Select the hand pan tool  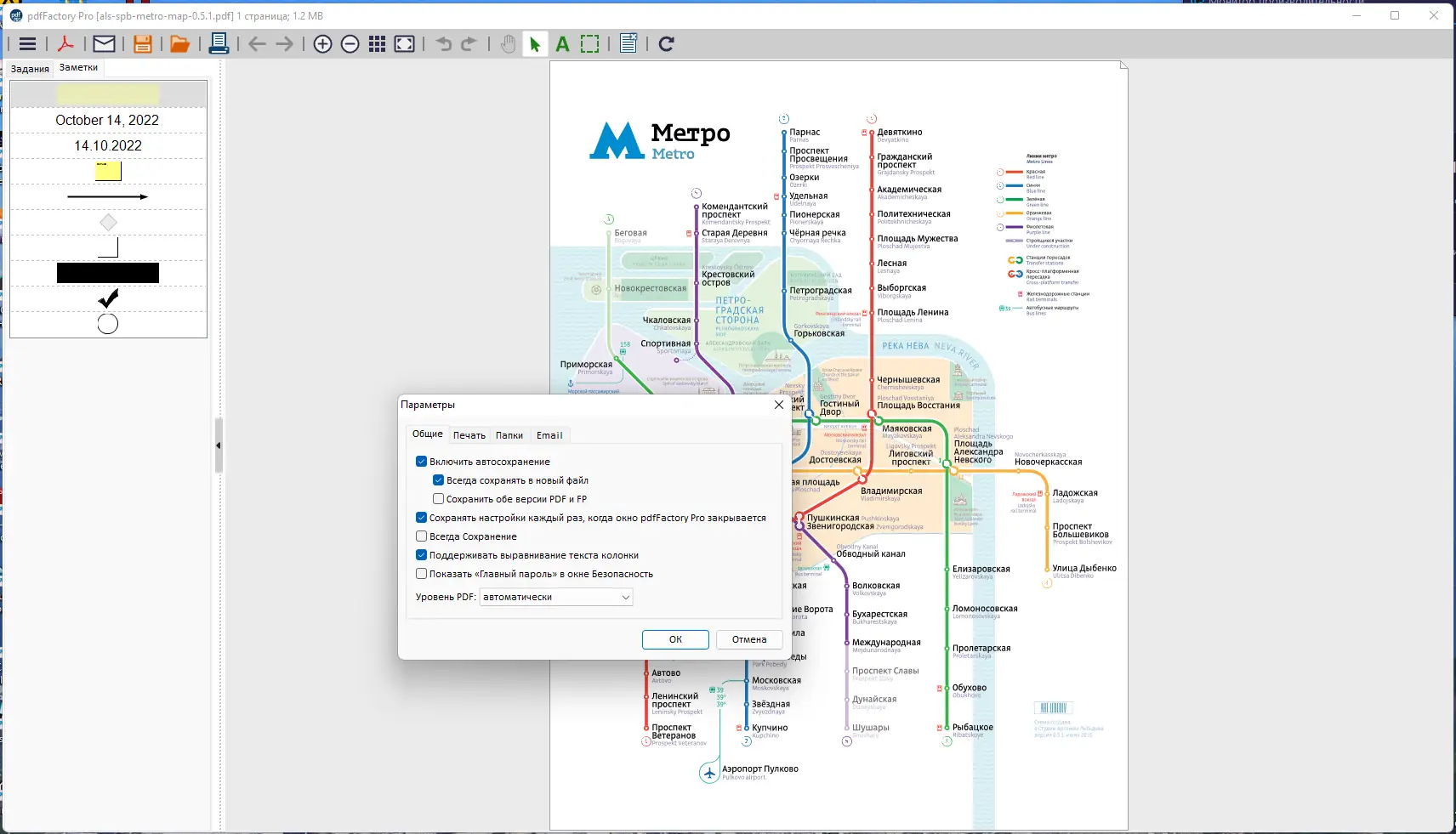(x=508, y=44)
